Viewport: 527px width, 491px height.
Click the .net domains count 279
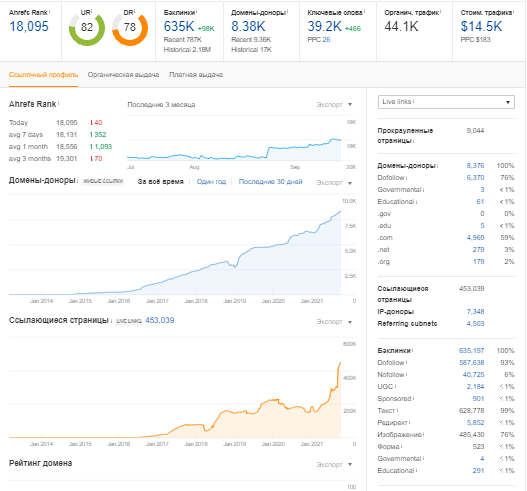tap(478, 250)
